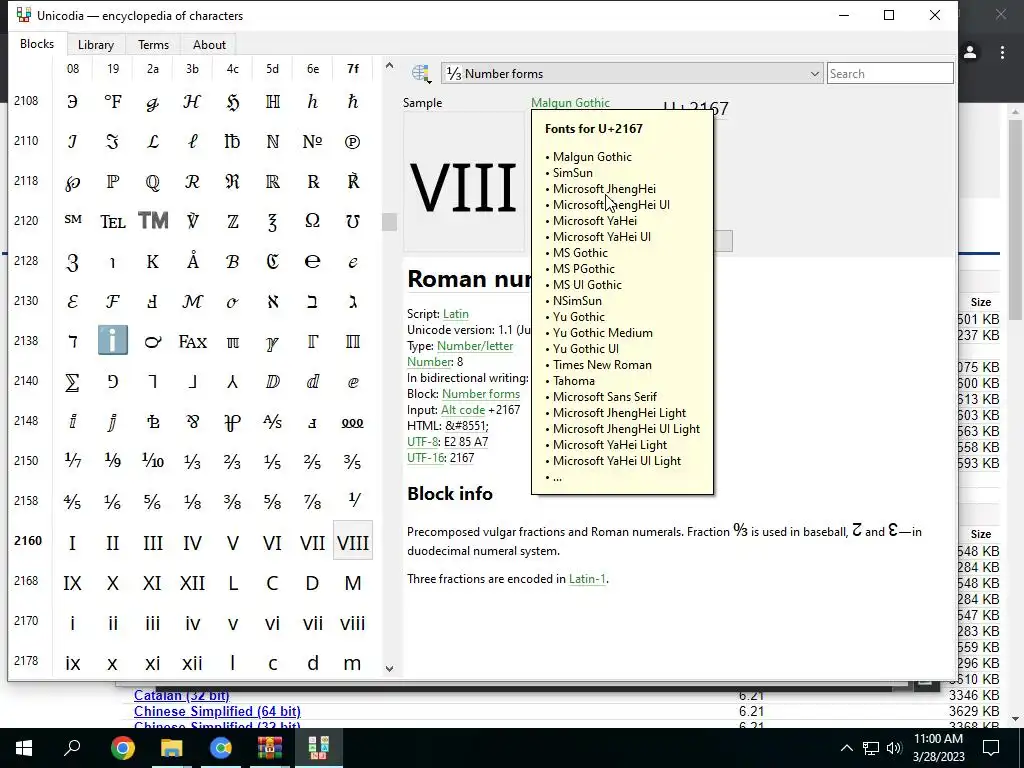1024x768 pixels.
Task: Select the Numero sign № character
Action: pyautogui.click(x=313, y=142)
